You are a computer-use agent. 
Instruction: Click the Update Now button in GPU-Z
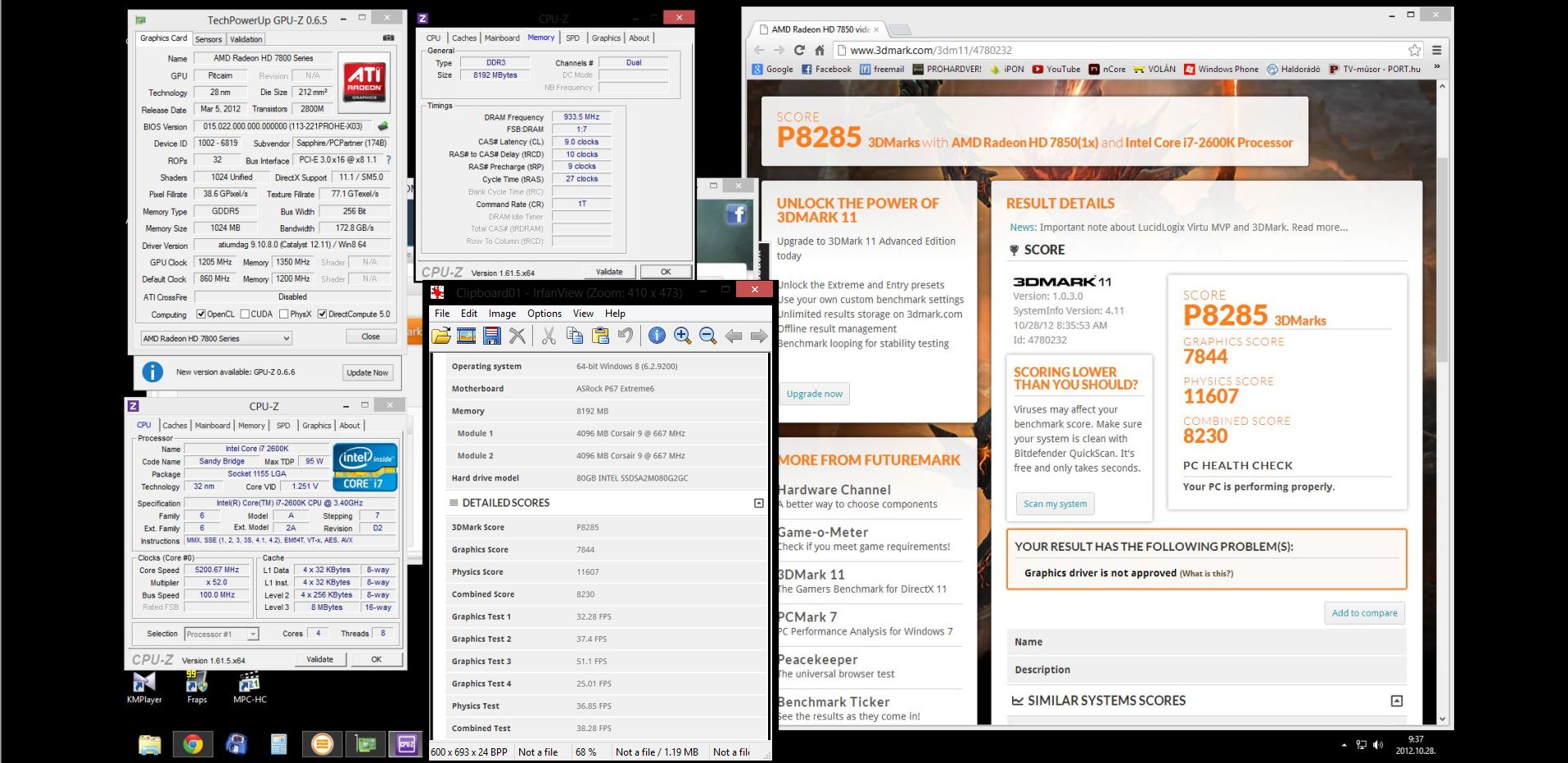click(367, 372)
